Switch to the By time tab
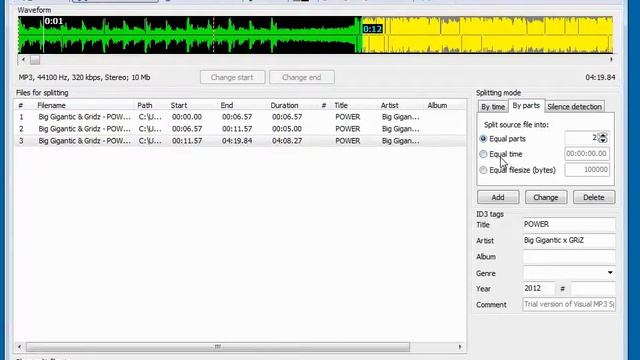This screenshot has height=360, width=640. [x=493, y=107]
